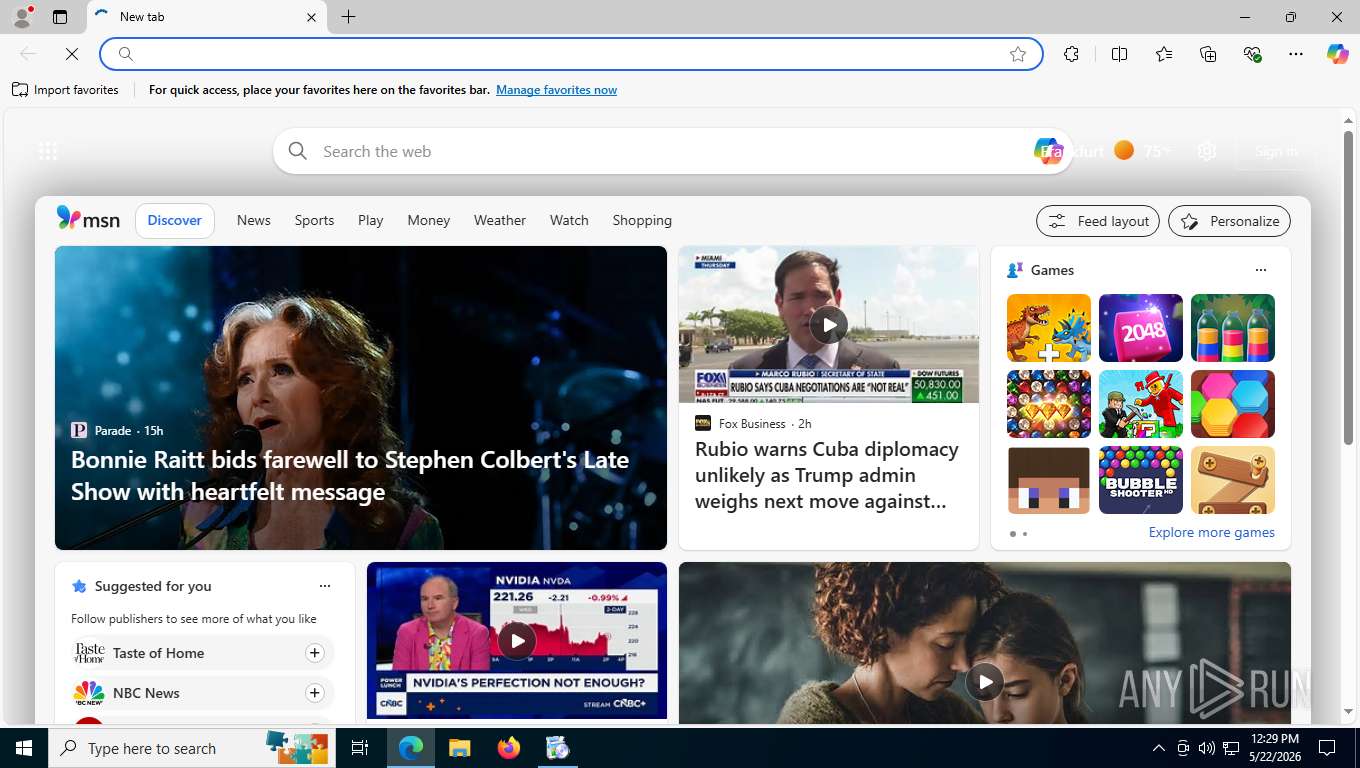1360x768 pixels.
Task: Open Collections panel
Action: click(1208, 54)
